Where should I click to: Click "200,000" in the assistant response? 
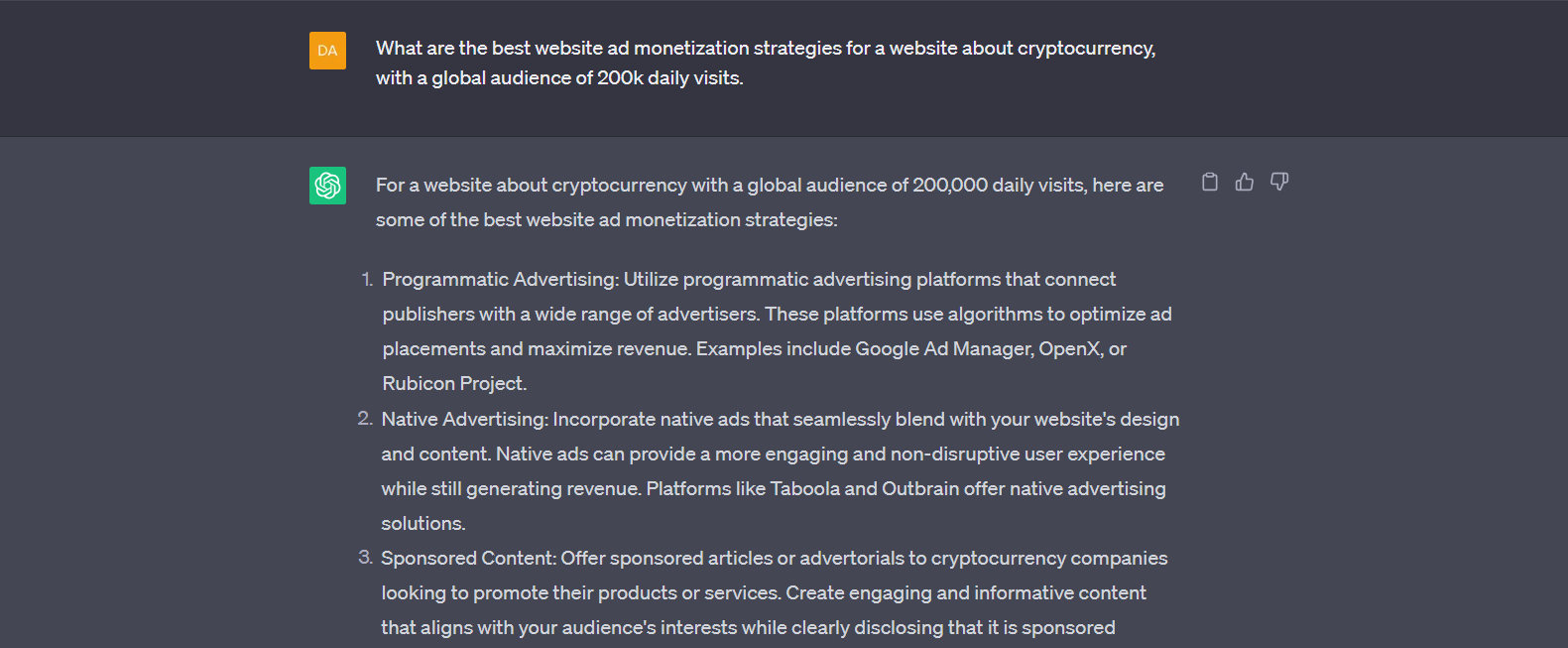click(949, 186)
